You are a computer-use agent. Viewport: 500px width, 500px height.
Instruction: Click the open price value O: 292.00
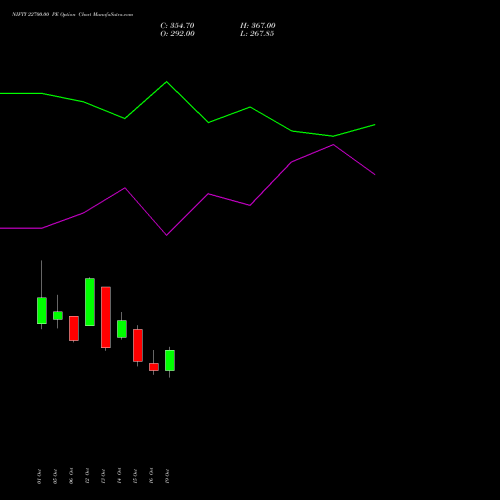click(177, 34)
